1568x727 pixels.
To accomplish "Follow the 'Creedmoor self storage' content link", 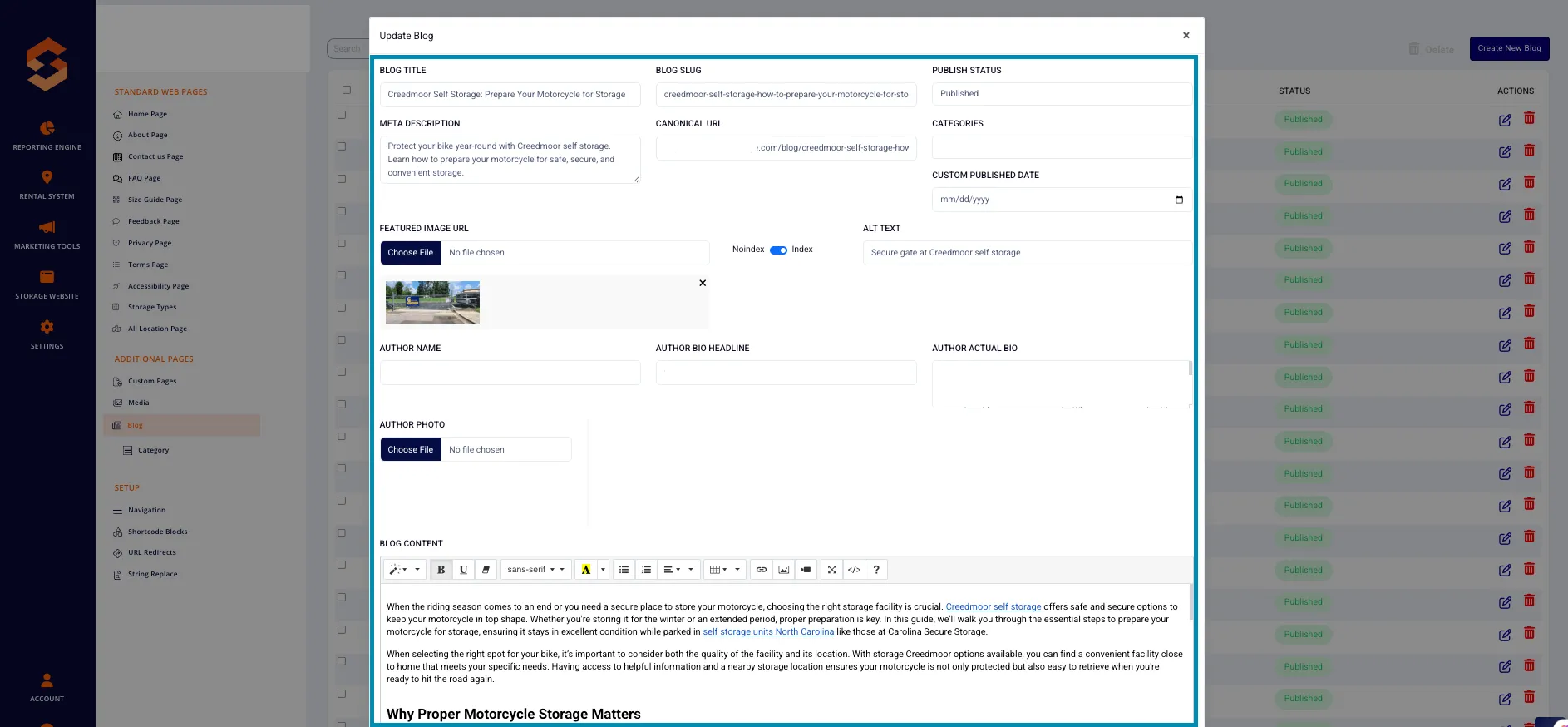I will pos(994,606).
